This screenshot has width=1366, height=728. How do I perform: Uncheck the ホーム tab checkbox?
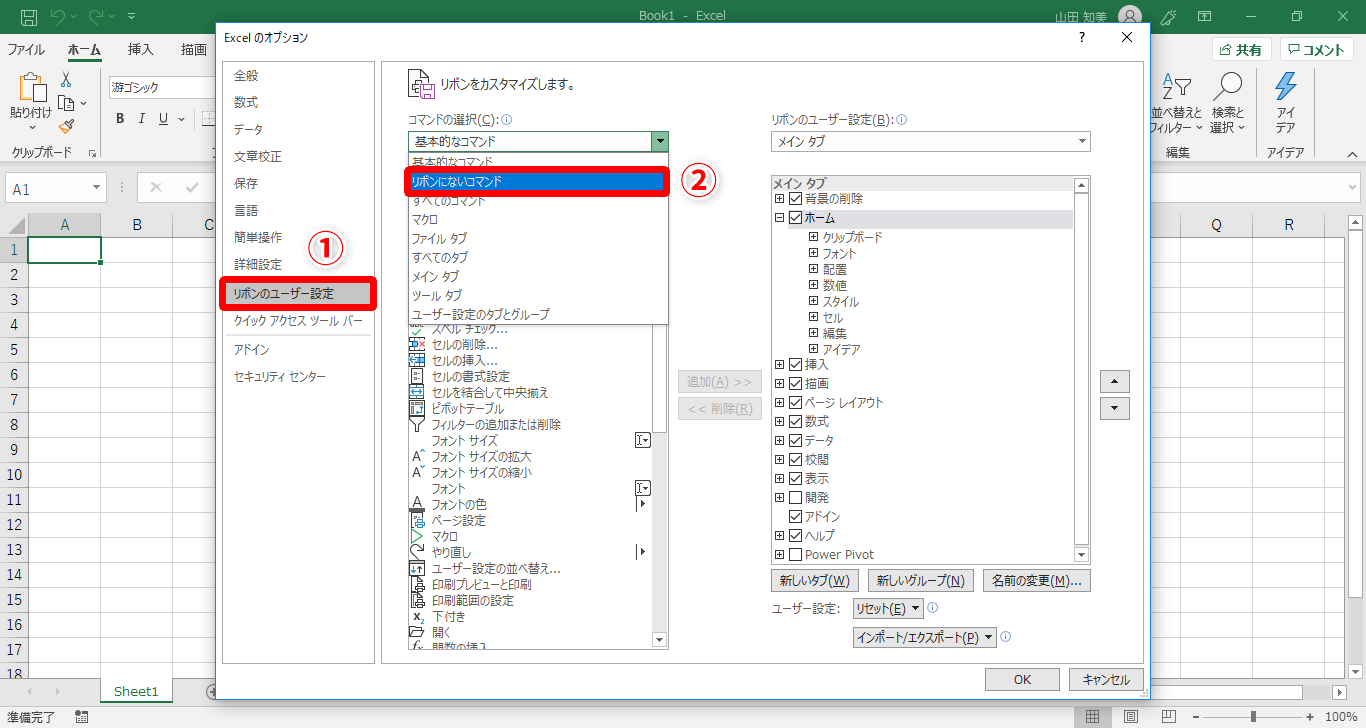pyautogui.click(x=796, y=218)
